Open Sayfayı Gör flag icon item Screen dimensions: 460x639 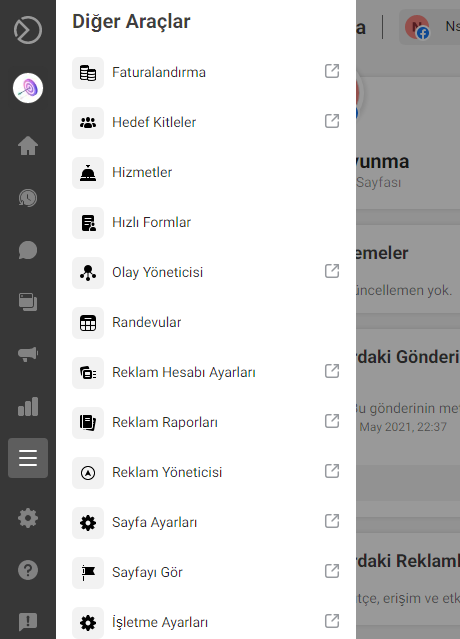(x=206, y=573)
